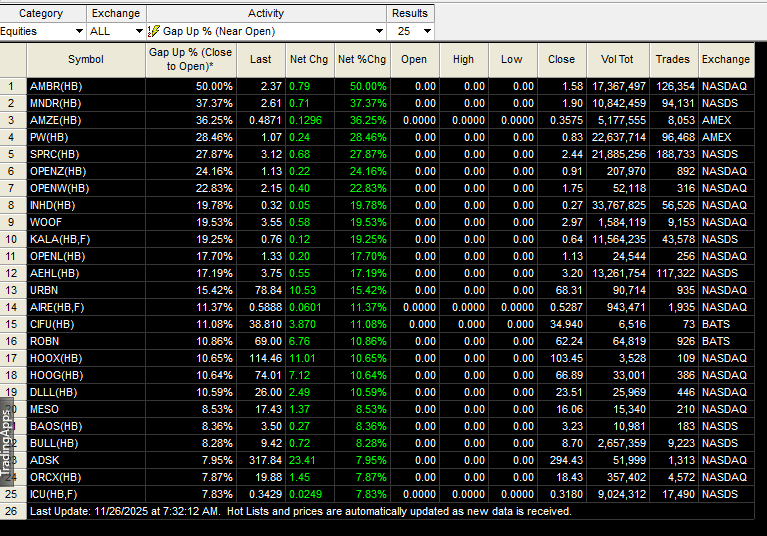Click the lightning icon beside Gap Up %
The height and width of the screenshot is (536, 767).
click(x=154, y=31)
